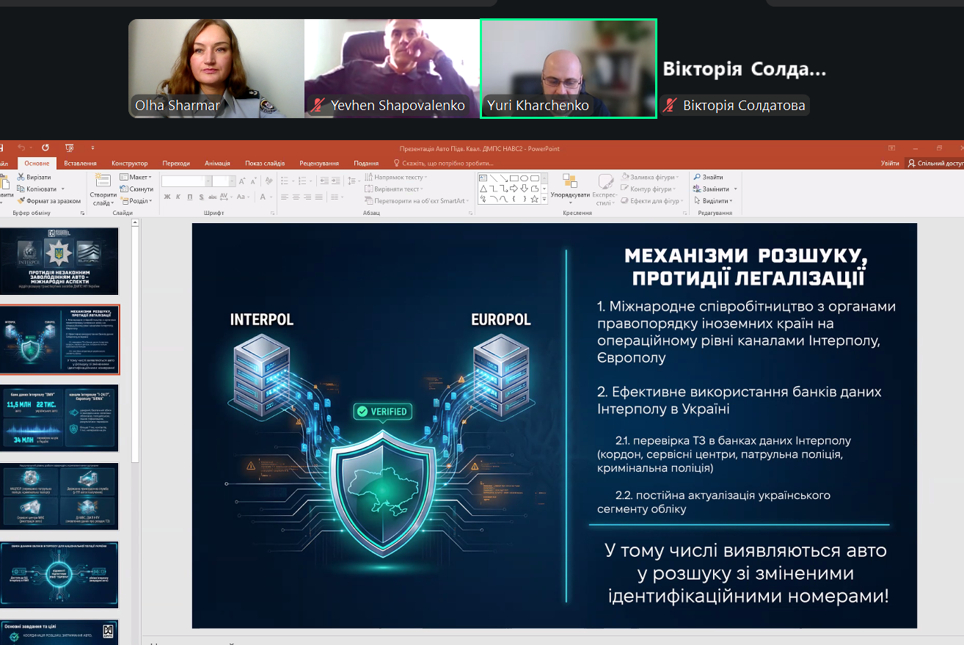Image resolution: width=964 pixels, height=645 pixels.
Task: Click the Numbering list icon
Action: [303, 181]
